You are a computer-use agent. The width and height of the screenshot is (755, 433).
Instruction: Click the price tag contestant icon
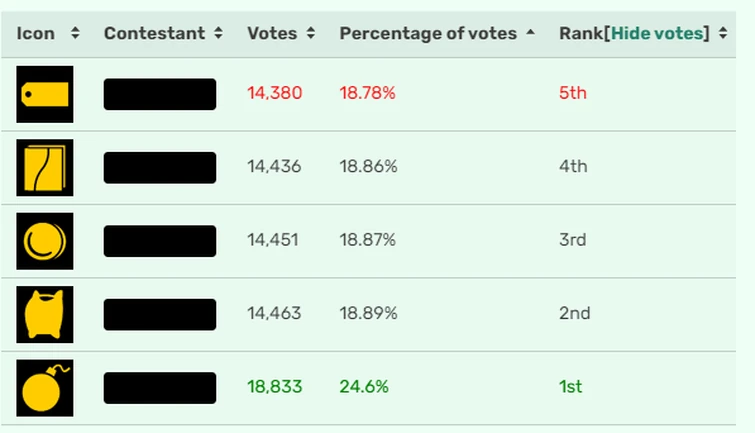[x=45, y=94]
